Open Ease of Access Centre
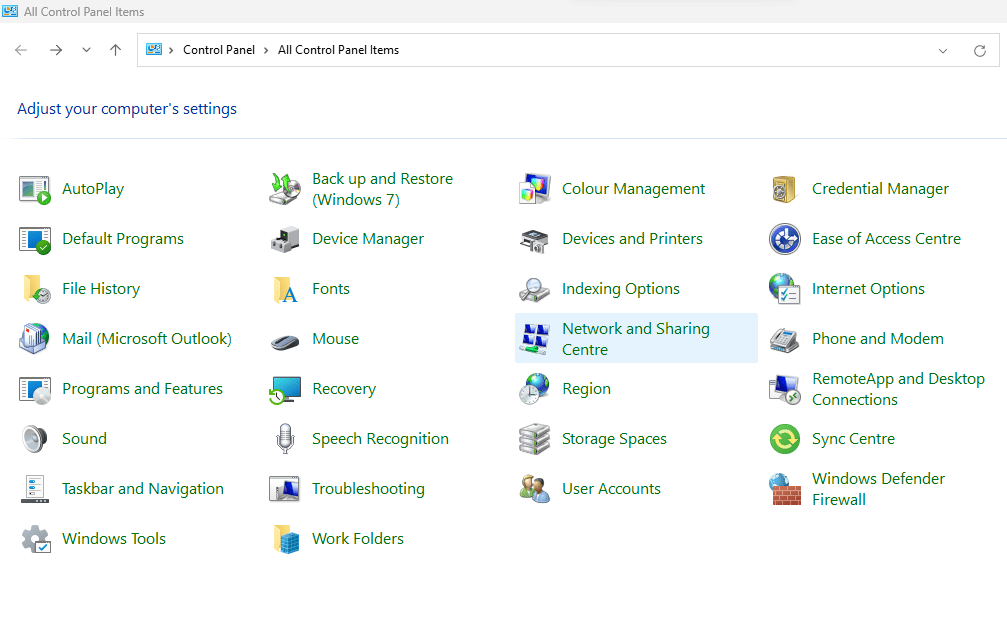 tap(886, 238)
